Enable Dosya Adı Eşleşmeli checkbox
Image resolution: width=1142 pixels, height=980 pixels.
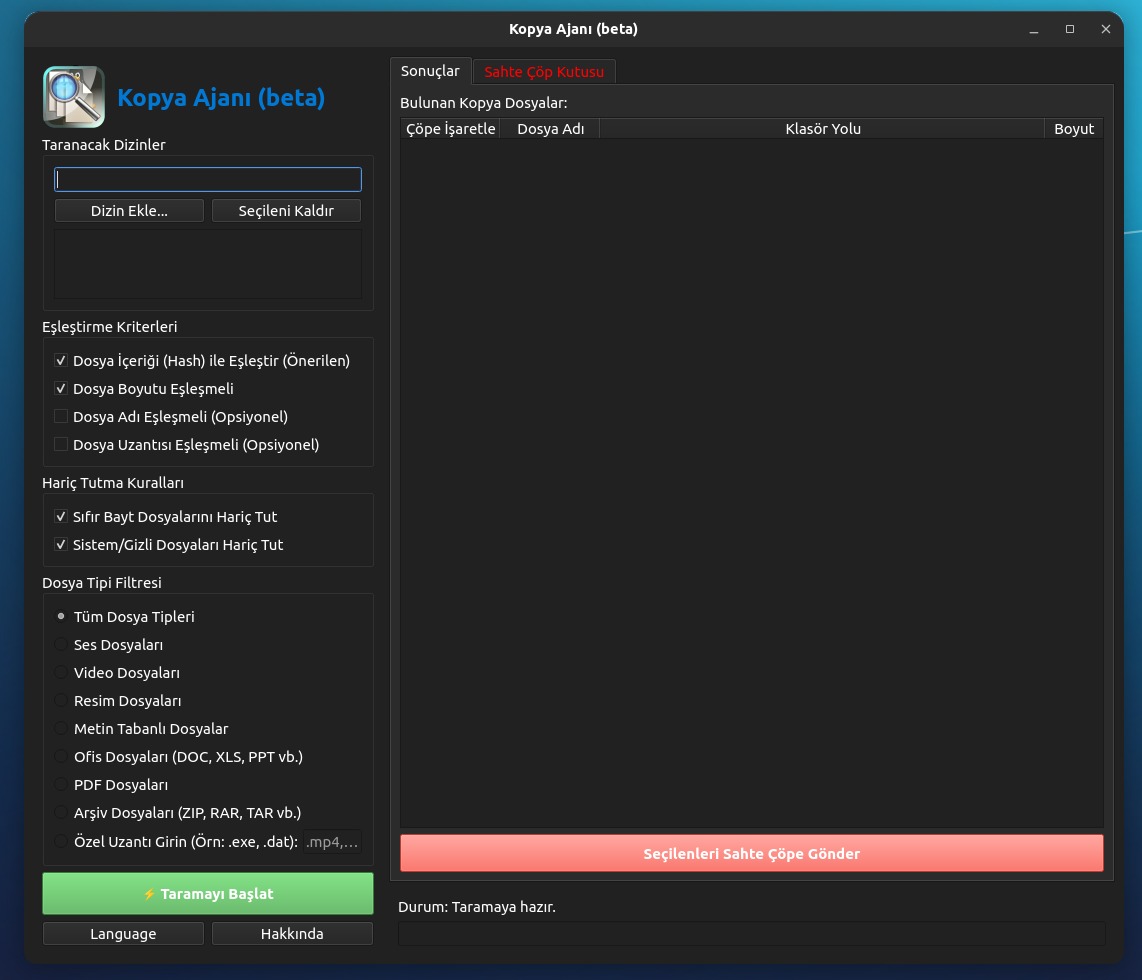61,417
